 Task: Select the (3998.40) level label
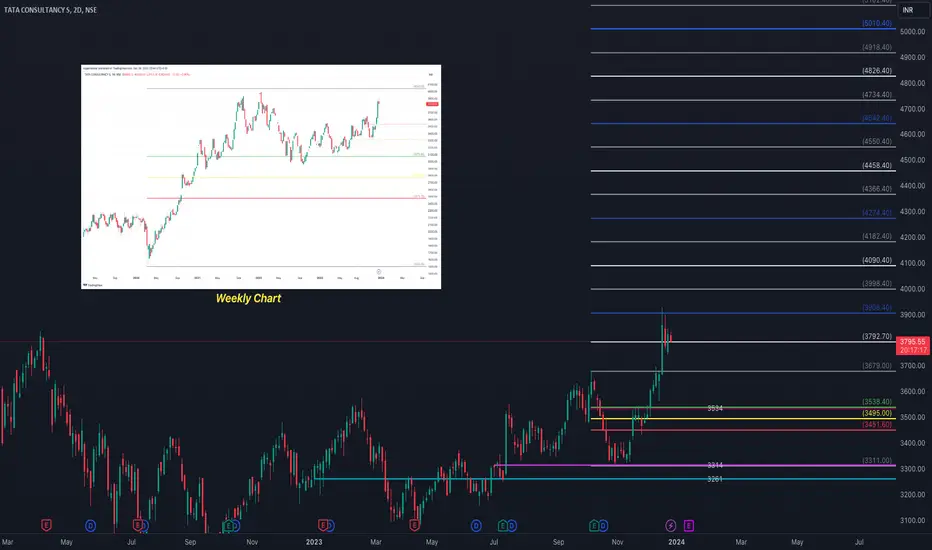(877, 284)
